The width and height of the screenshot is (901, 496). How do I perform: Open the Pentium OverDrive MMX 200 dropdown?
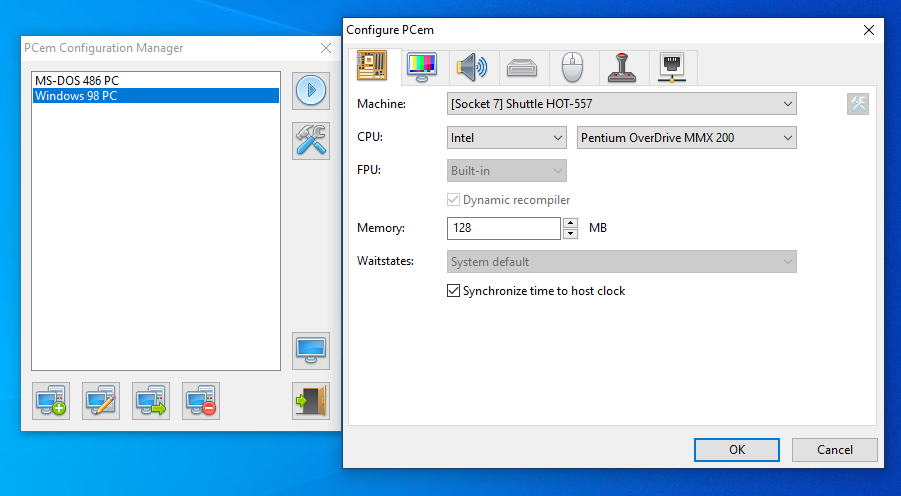point(687,138)
